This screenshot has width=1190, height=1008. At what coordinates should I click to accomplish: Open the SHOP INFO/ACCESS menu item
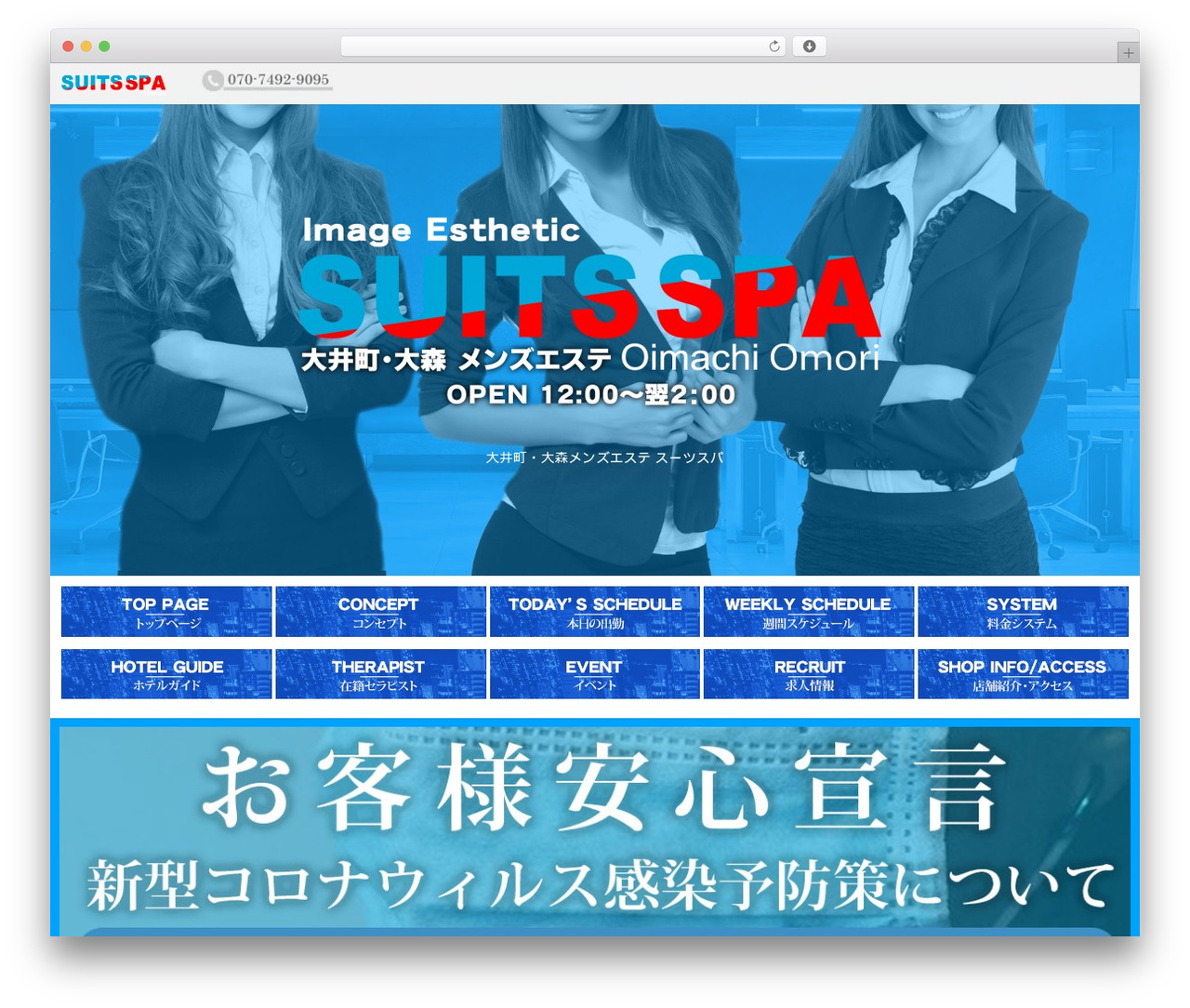point(1023,674)
